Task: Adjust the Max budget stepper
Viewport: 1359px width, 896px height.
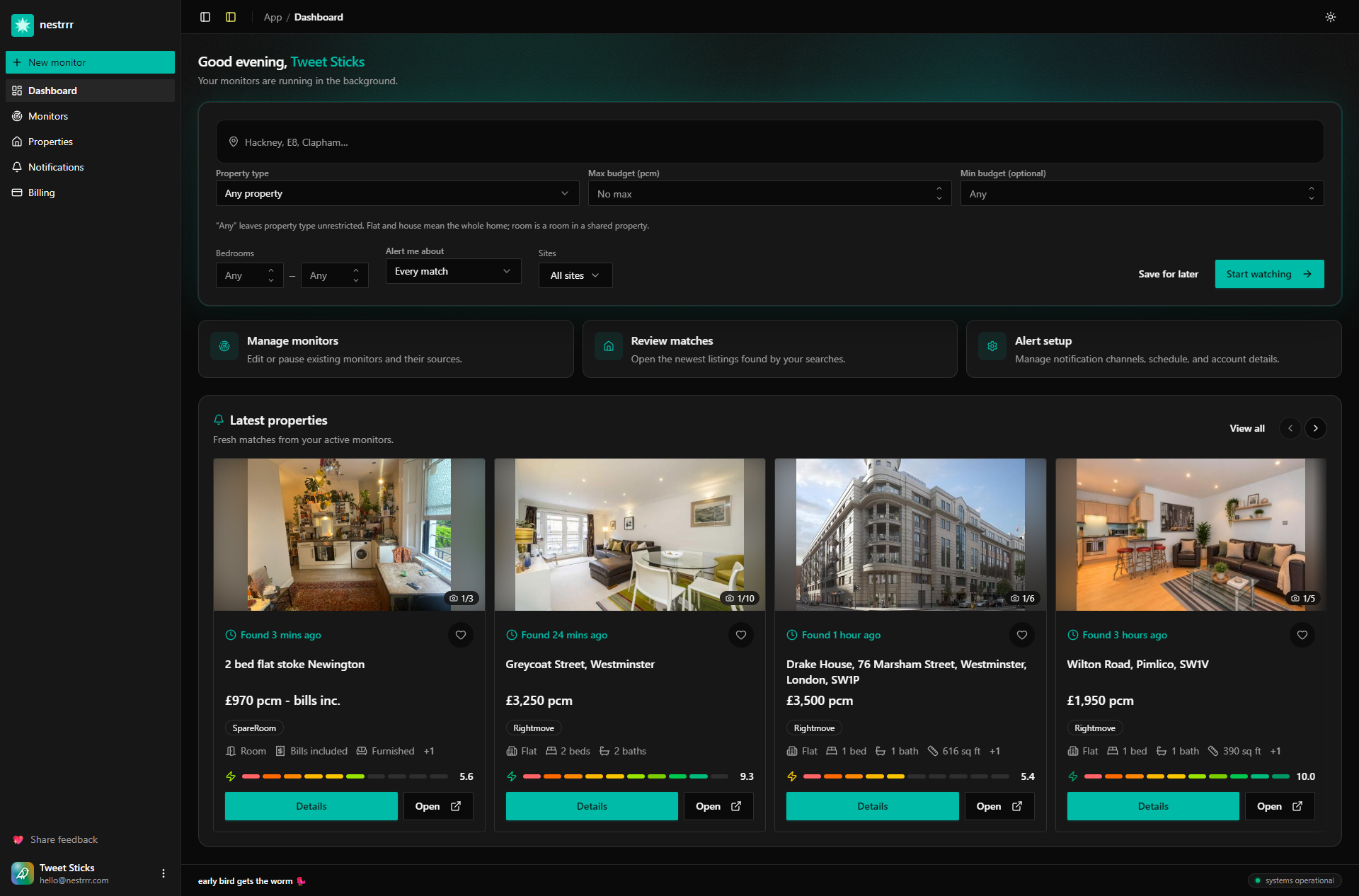Action: 939,193
